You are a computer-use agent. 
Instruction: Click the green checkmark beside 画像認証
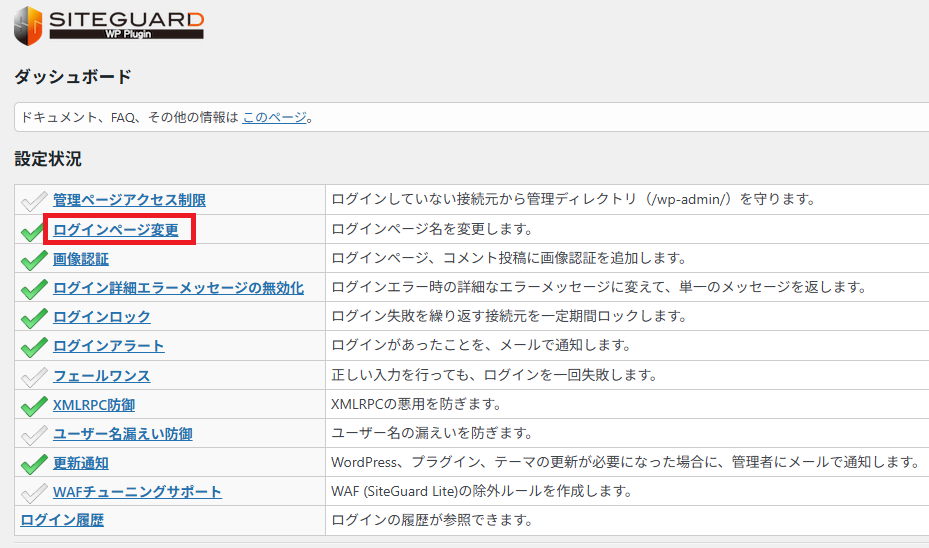click(x=34, y=260)
